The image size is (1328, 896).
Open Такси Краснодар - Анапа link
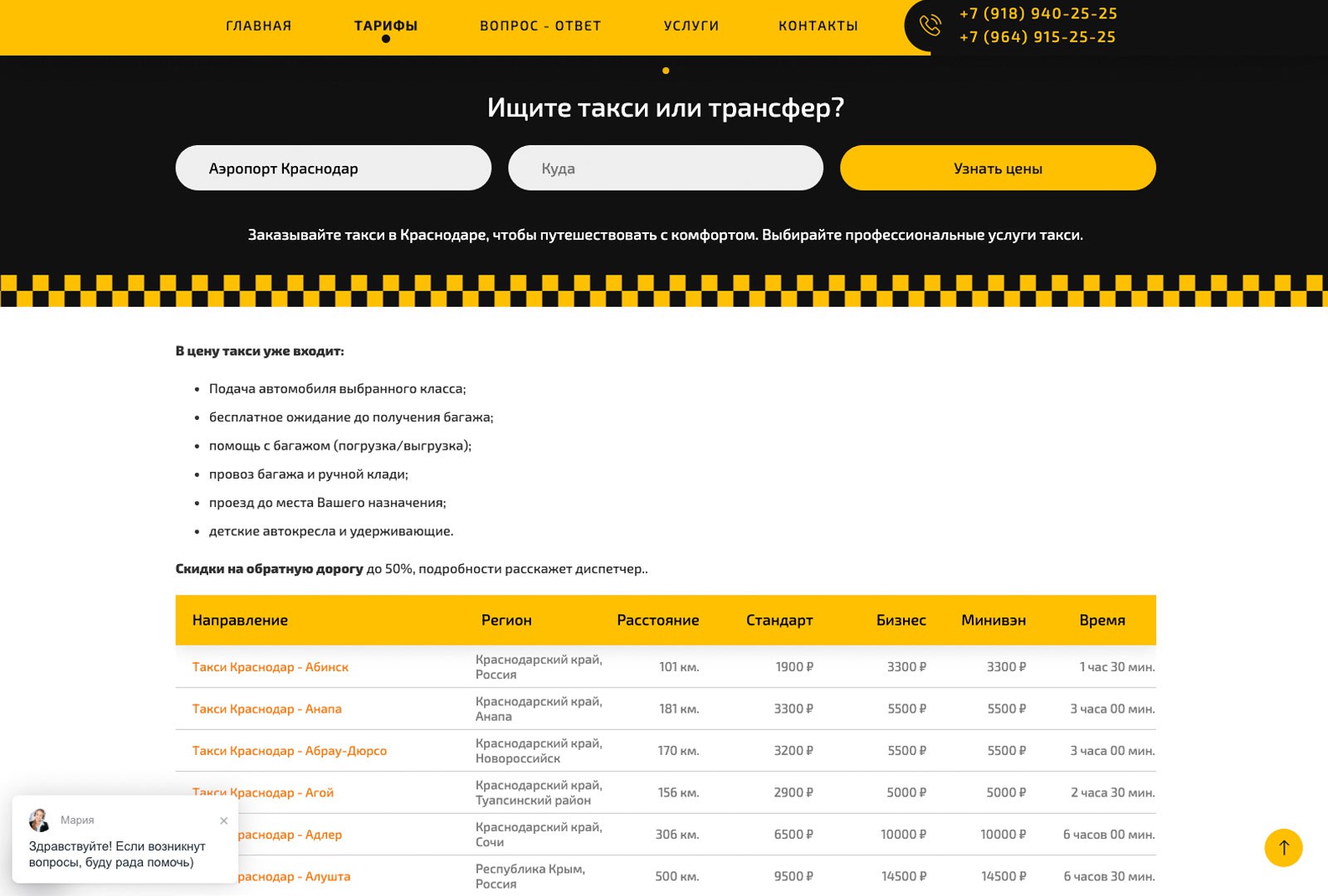[267, 709]
